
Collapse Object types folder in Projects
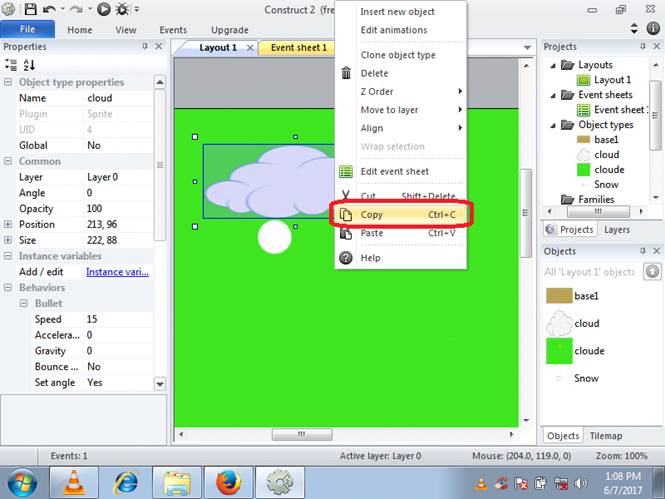[x=553, y=125]
